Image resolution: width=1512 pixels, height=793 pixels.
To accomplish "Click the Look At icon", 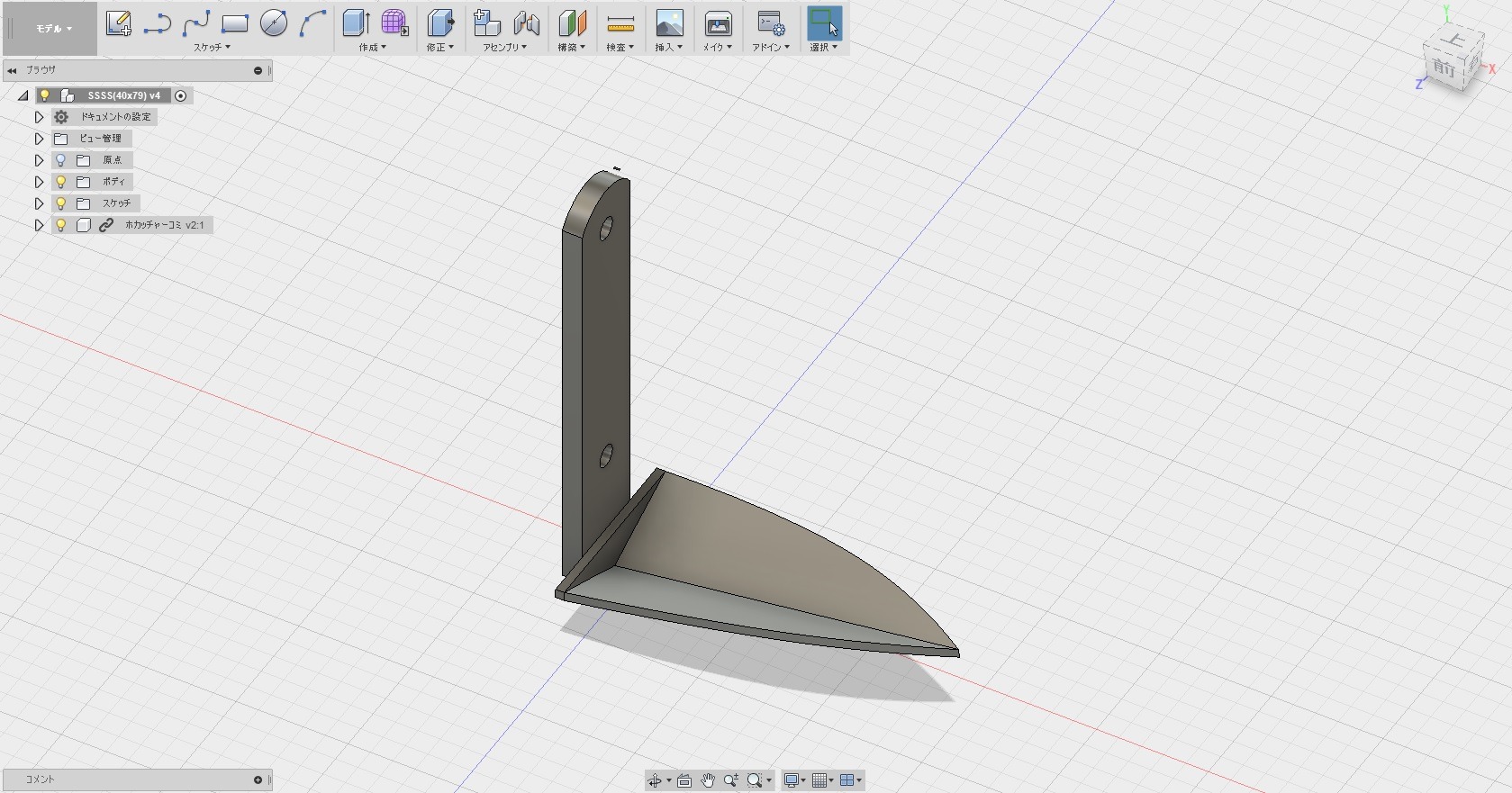I will coord(684,780).
